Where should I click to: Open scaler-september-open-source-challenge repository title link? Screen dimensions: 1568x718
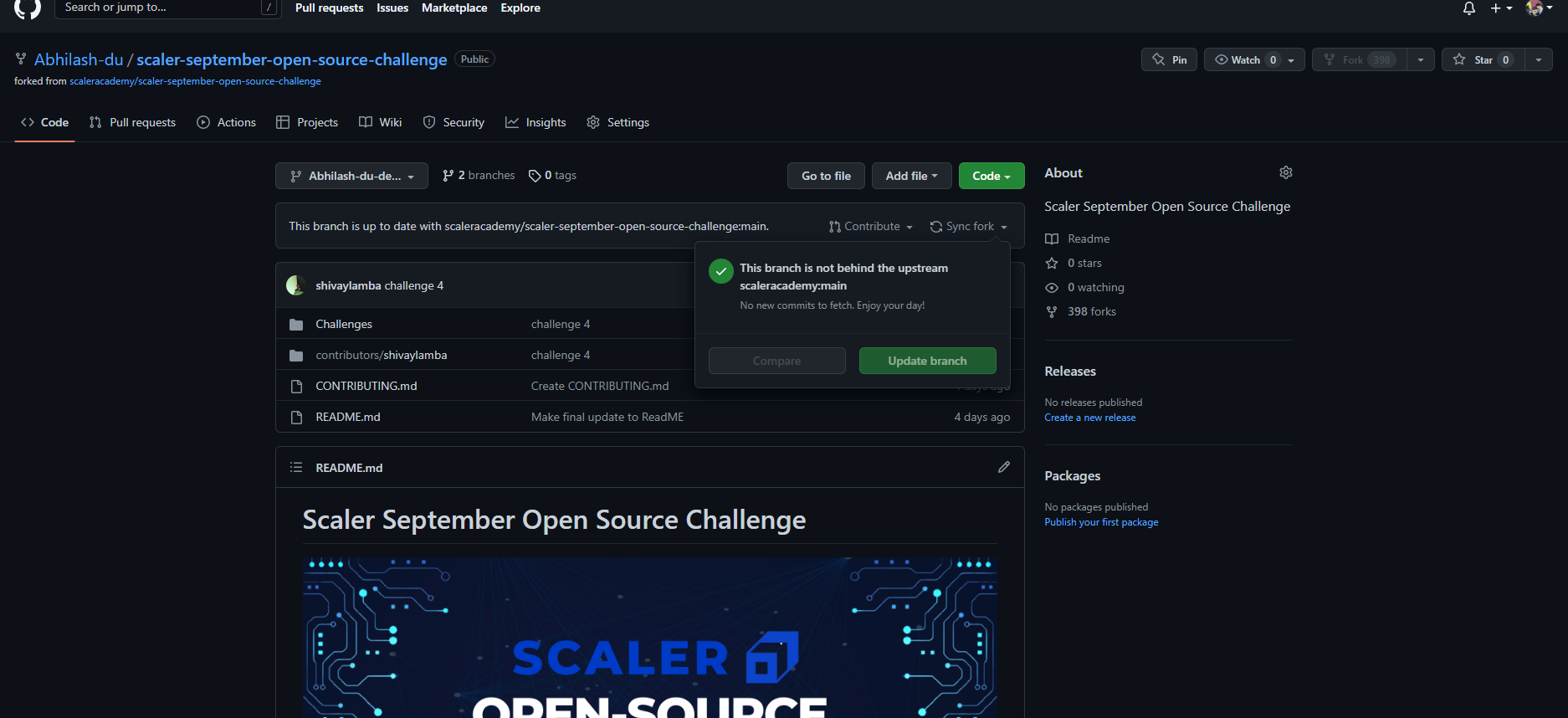[292, 59]
